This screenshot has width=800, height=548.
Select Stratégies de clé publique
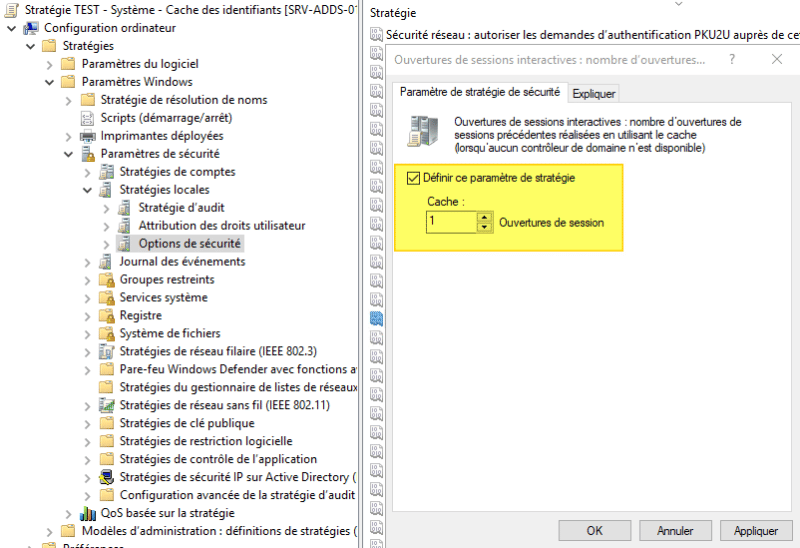187,423
